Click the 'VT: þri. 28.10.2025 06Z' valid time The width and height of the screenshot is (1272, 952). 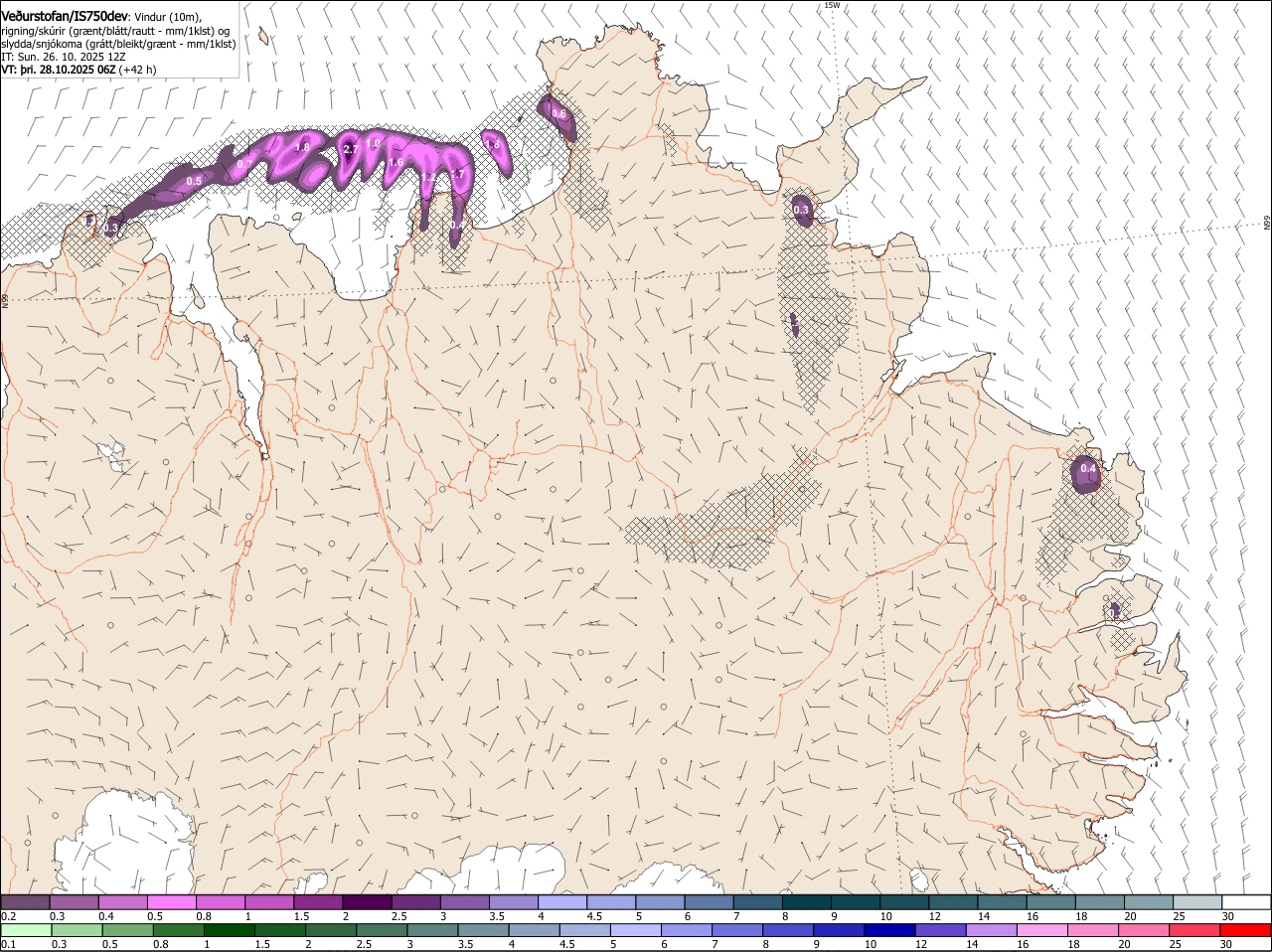click(x=58, y=70)
